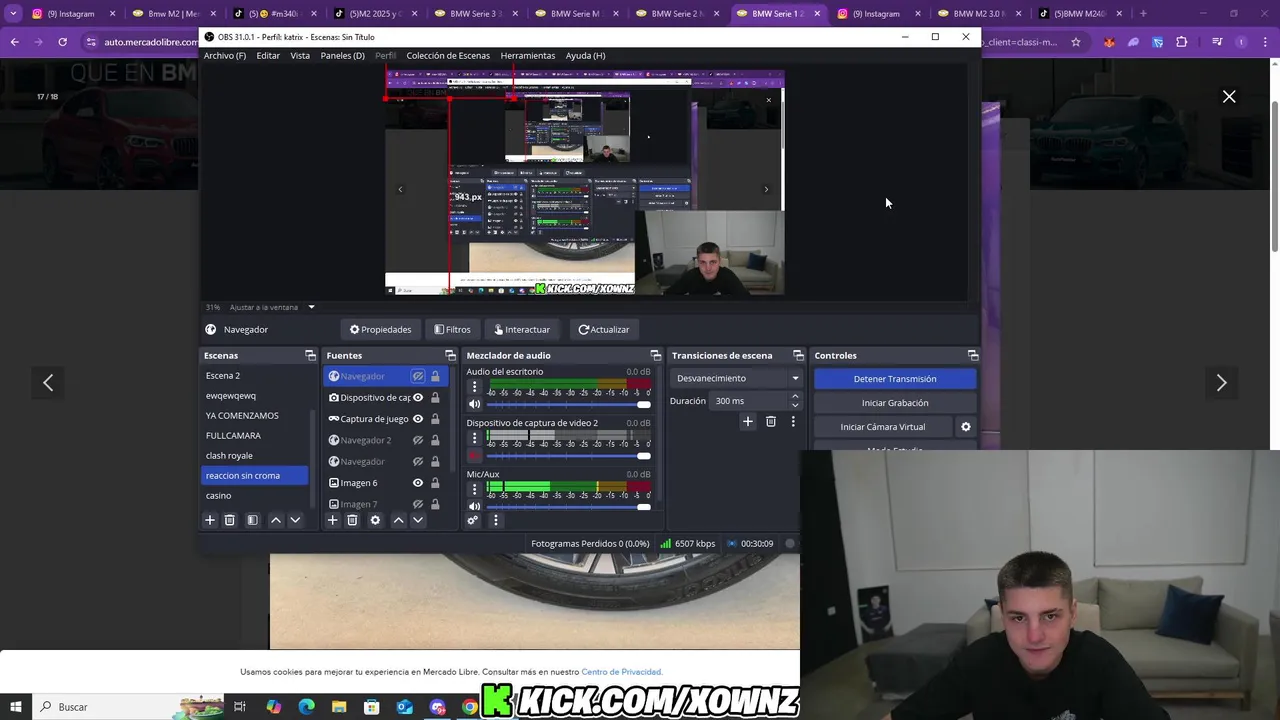This screenshot has width=1280, height=720.
Task: Open Mic/Aux three-dot options menu
Action: click(x=475, y=489)
